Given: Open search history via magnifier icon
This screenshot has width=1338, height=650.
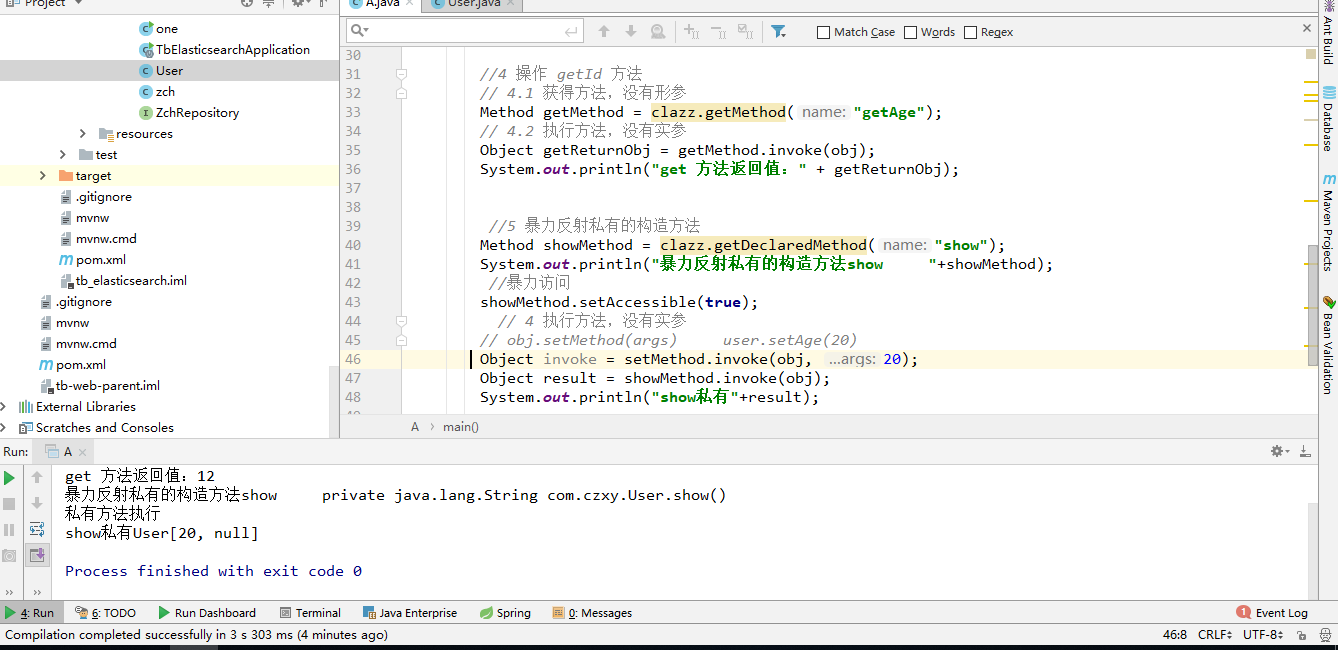Looking at the screenshot, I should pyautogui.click(x=361, y=32).
